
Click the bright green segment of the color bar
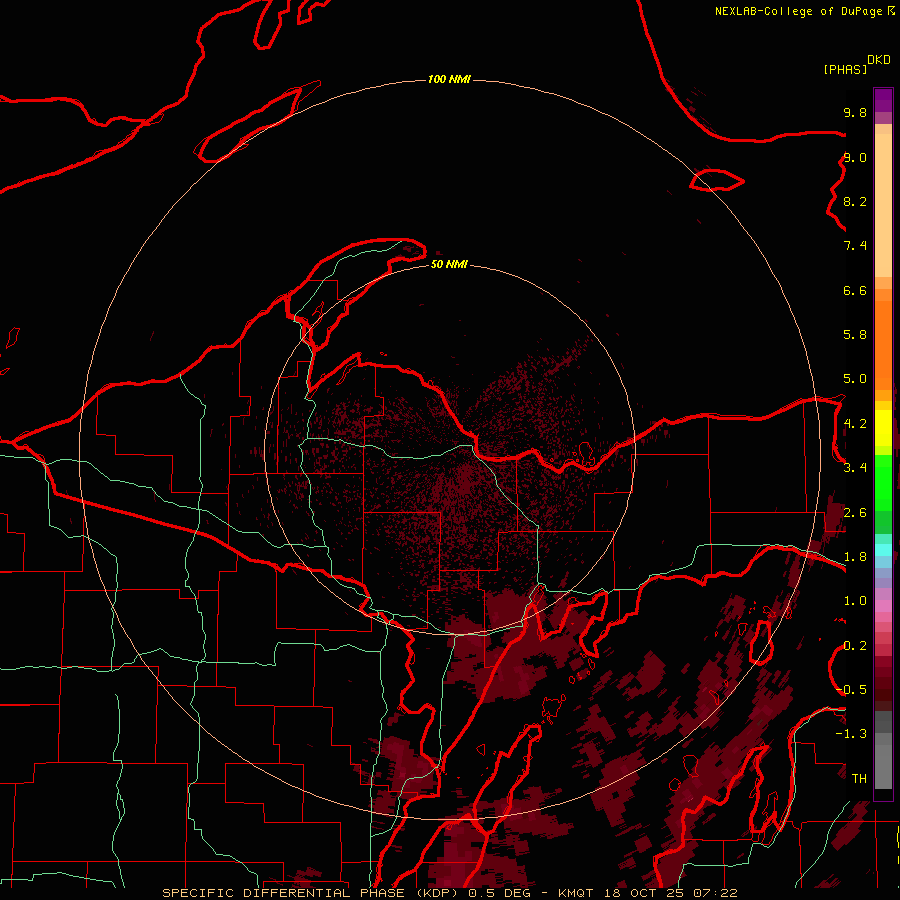[883, 482]
